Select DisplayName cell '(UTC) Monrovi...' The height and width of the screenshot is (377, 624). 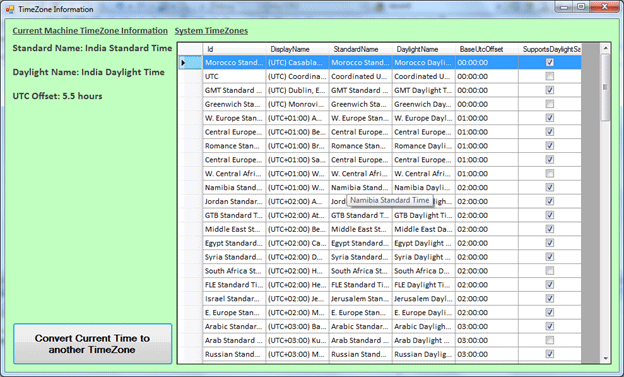(297, 104)
